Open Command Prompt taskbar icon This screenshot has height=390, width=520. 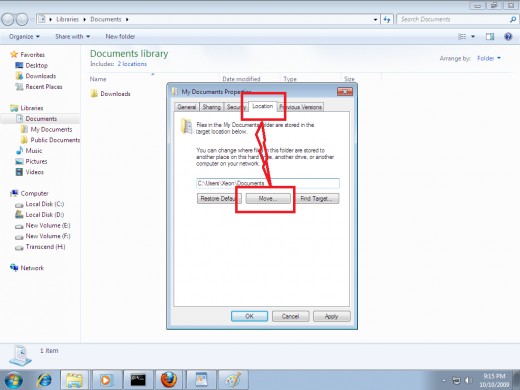pos(138,380)
